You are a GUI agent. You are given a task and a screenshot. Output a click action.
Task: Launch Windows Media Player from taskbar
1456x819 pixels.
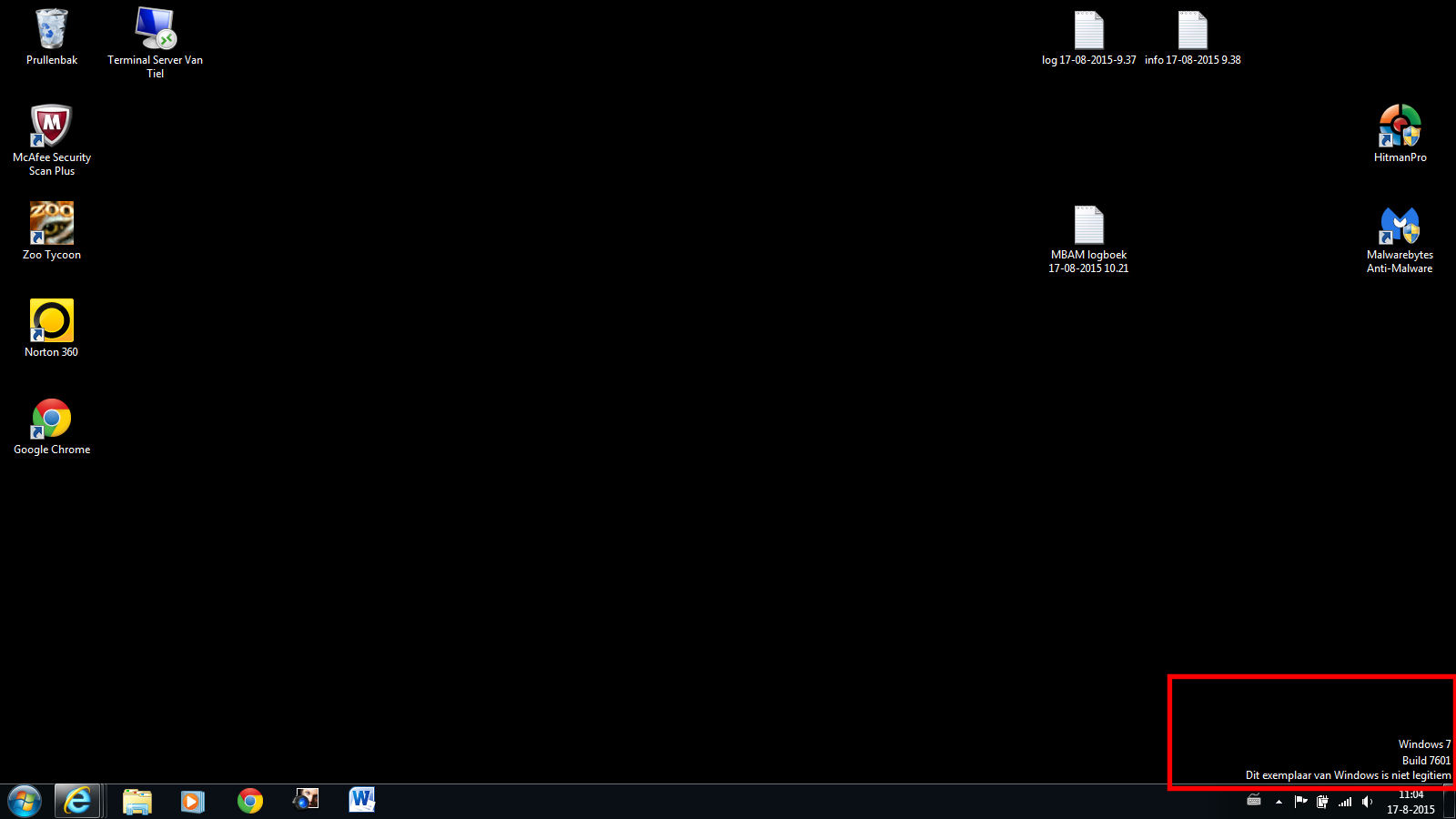[x=192, y=801]
